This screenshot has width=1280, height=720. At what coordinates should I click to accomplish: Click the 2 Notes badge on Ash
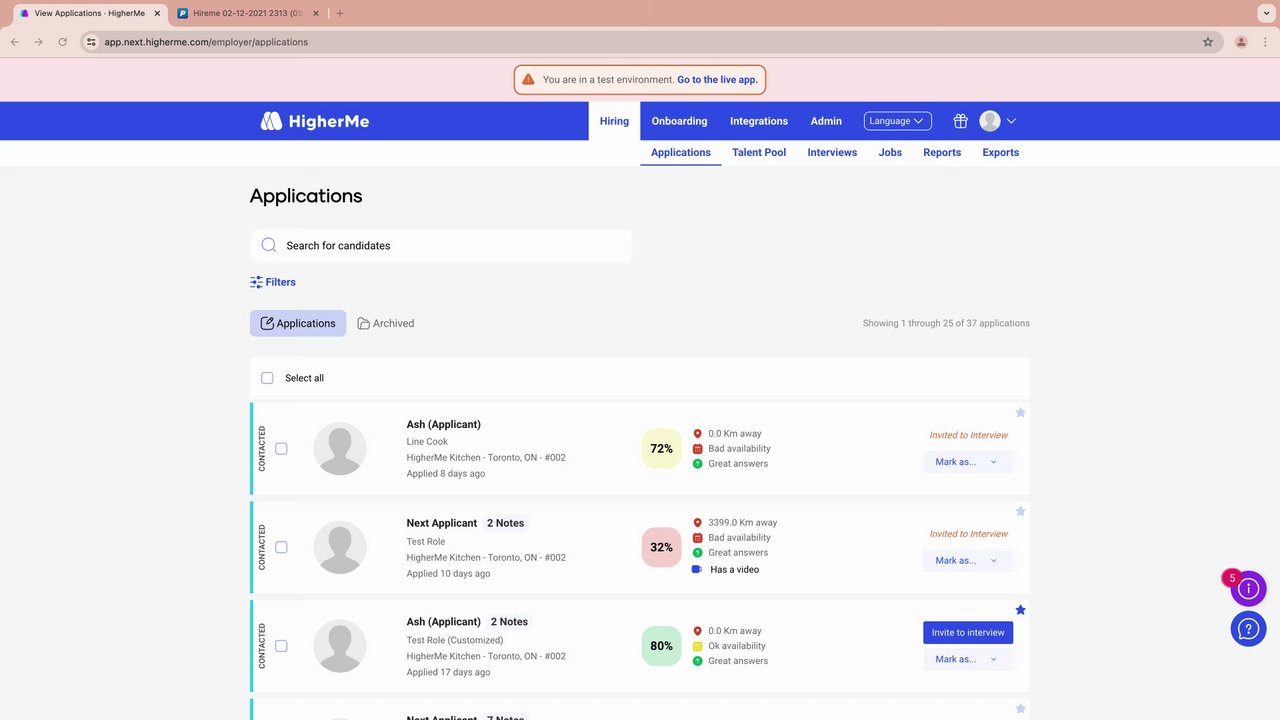(x=509, y=622)
